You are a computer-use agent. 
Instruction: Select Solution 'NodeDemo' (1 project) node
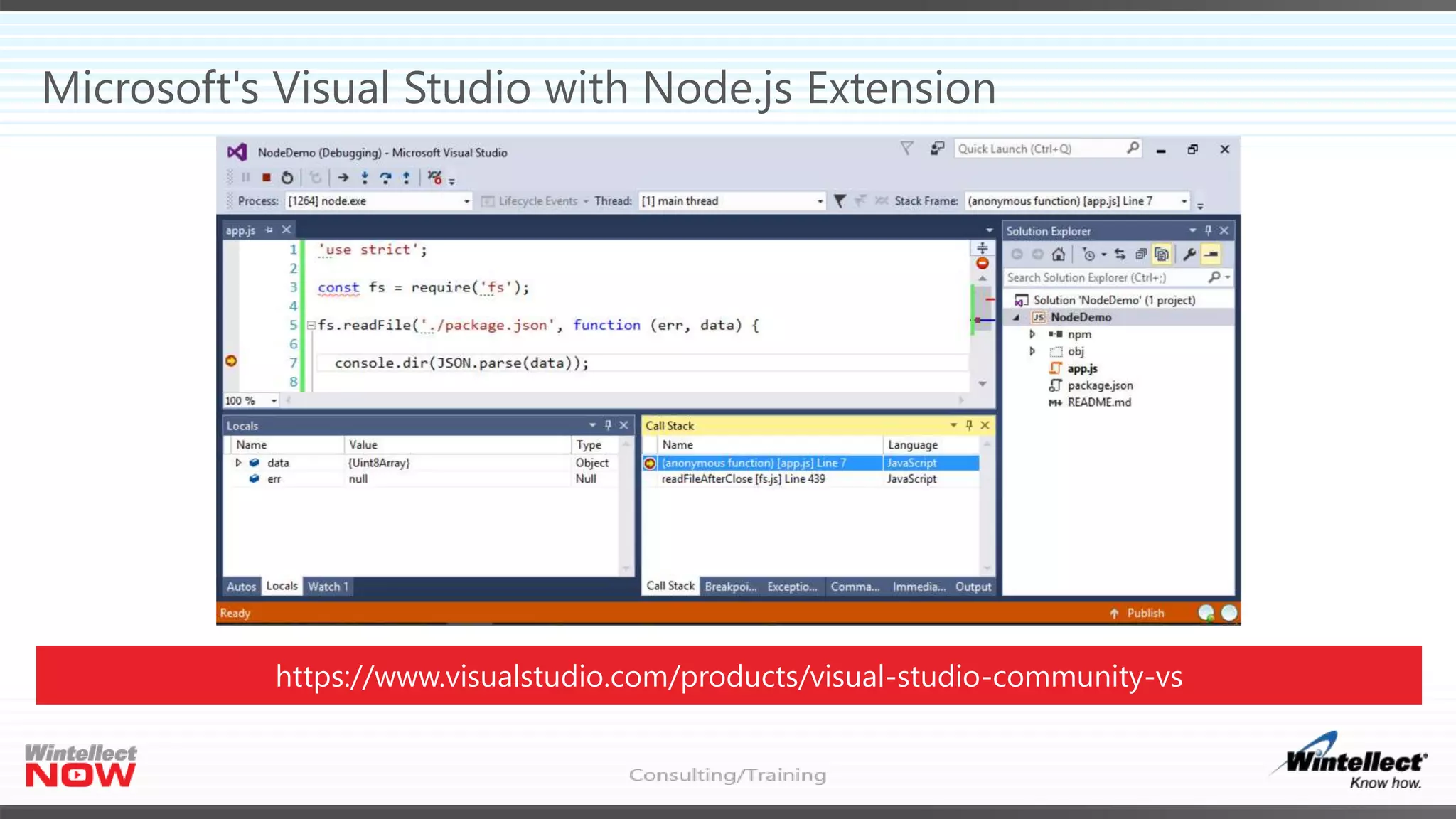tap(1114, 300)
